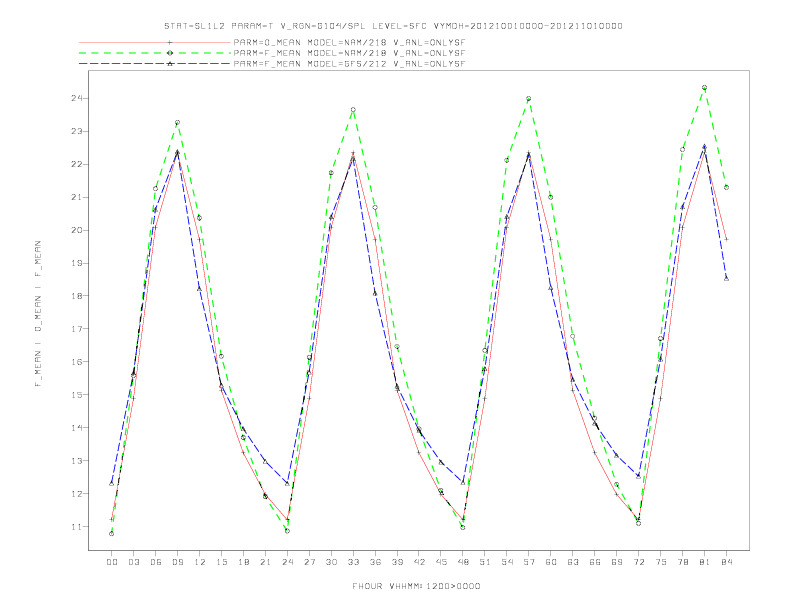Click x-axis tick label 33
Image resolution: width=792 pixels, height=612 pixels.
353,562
